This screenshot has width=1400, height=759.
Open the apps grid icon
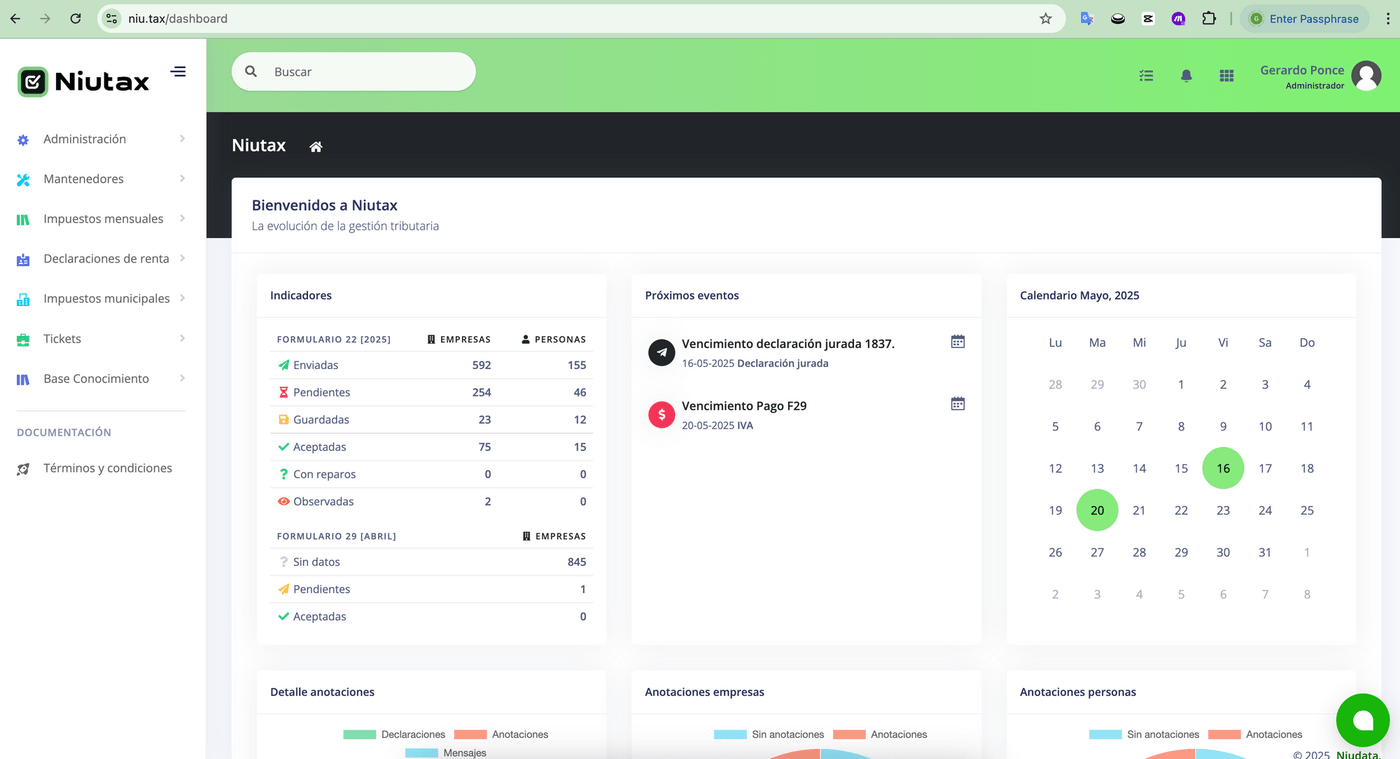coord(1226,75)
